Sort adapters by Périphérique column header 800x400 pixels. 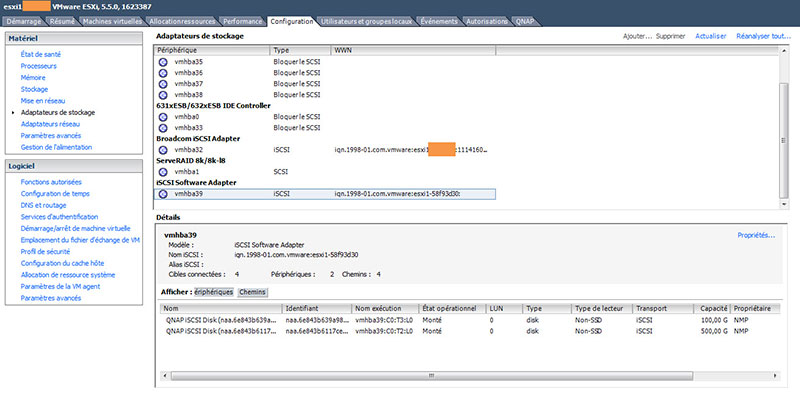coord(212,51)
